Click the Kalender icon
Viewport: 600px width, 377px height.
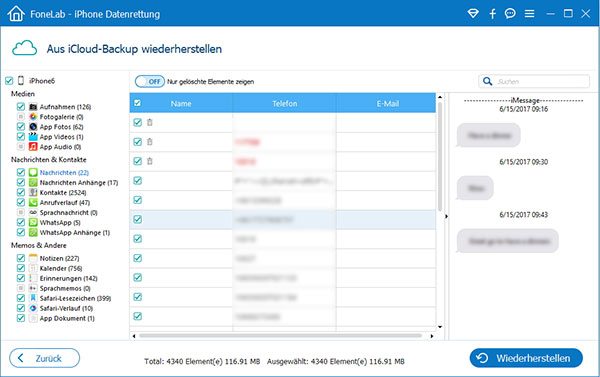coord(33,268)
